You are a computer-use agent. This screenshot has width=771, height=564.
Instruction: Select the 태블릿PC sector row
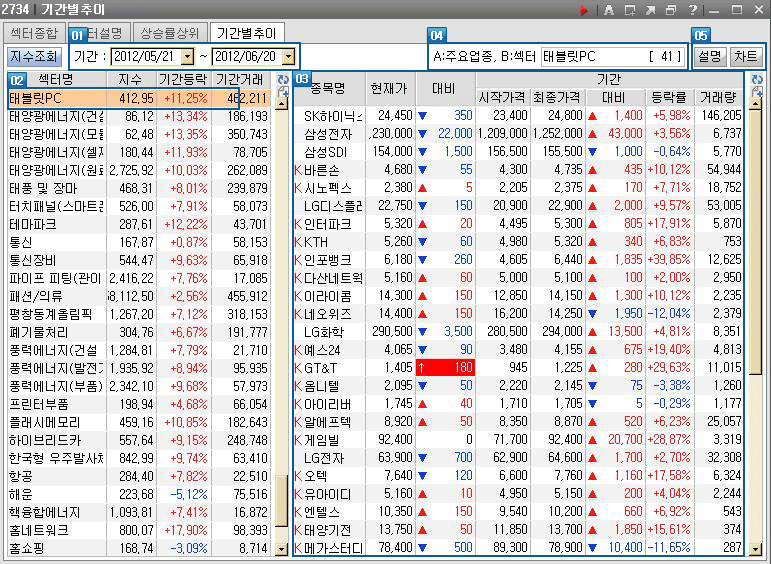(139, 98)
